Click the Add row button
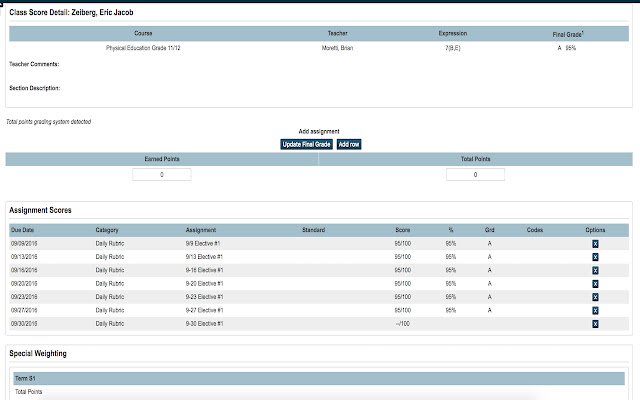The width and height of the screenshot is (640, 400). 349,144
